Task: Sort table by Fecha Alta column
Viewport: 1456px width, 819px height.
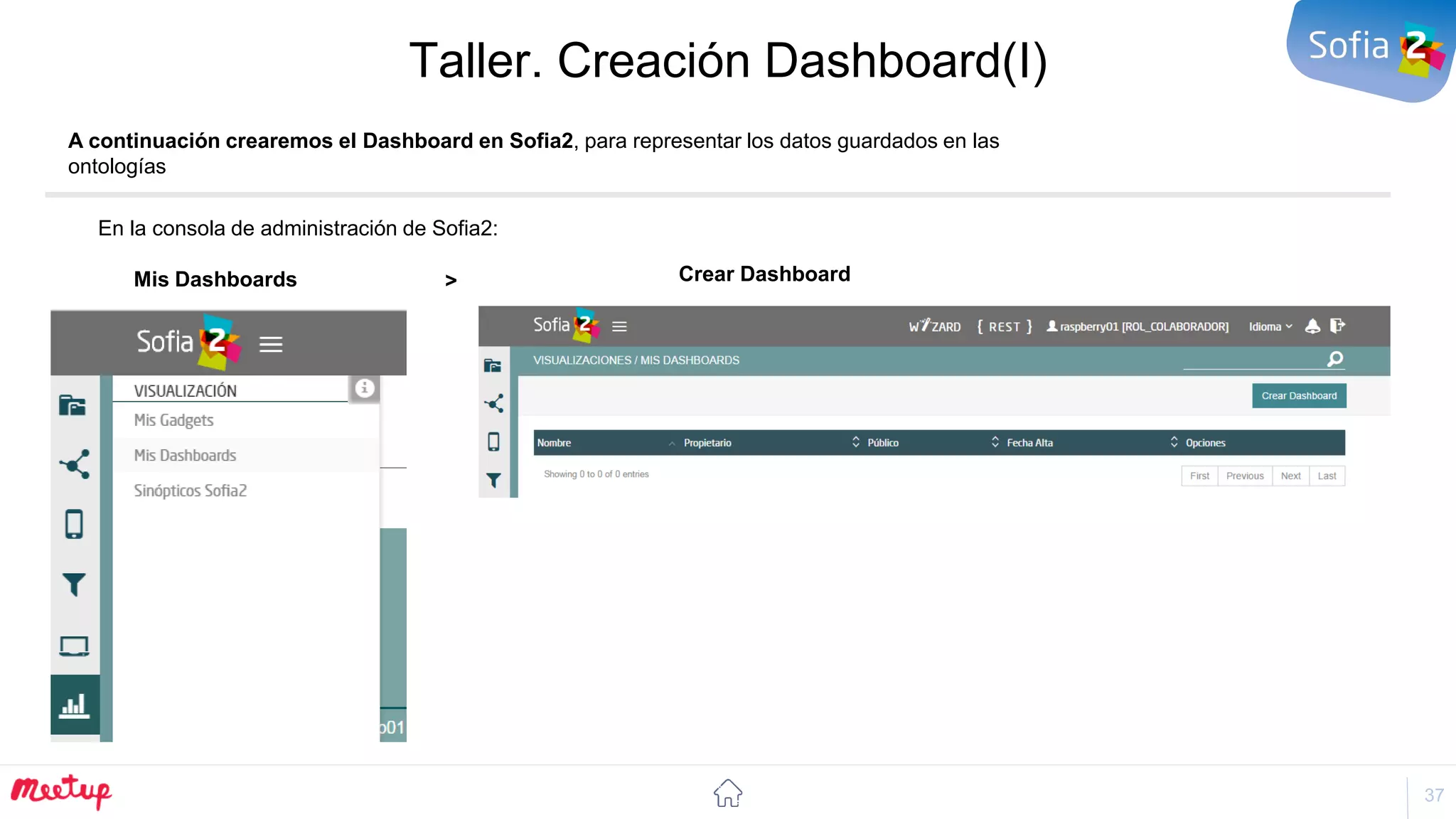Action: [1093, 443]
